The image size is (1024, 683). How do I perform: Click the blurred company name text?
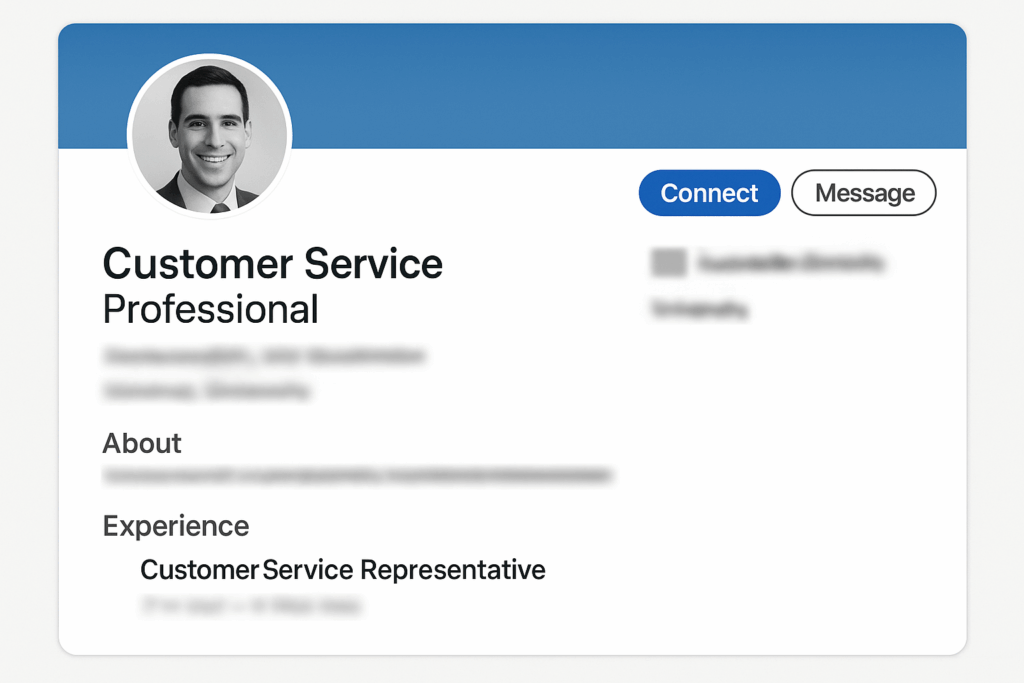pyautogui.click(x=790, y=262)
